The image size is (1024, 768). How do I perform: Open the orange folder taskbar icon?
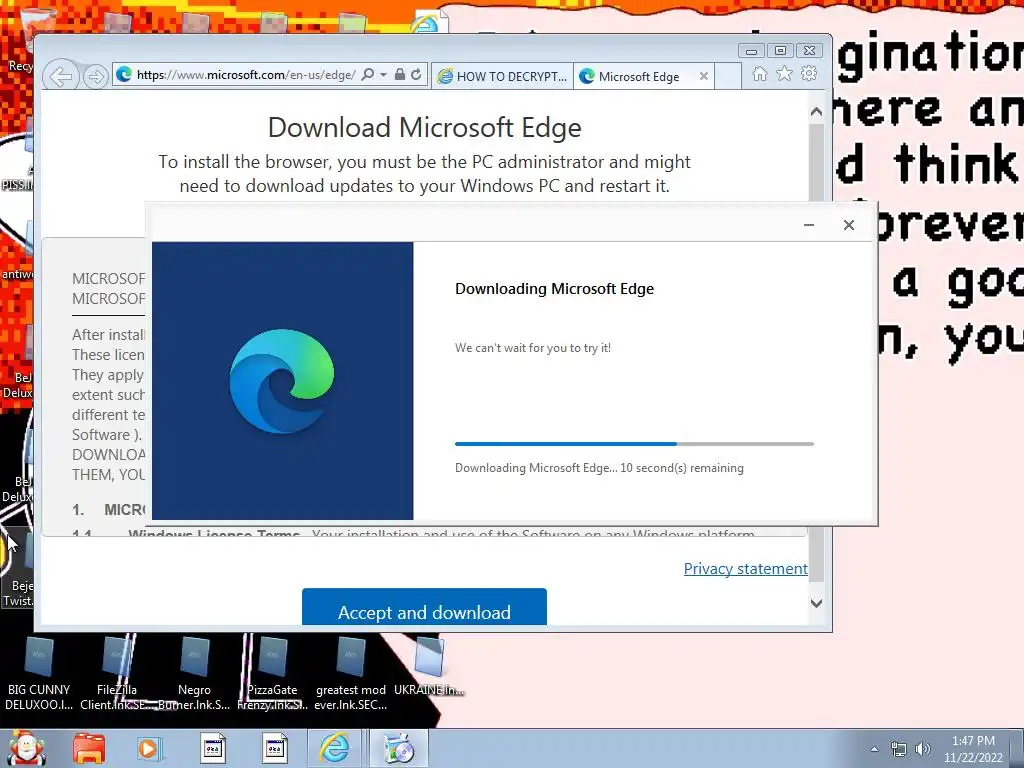click(89, 748)
